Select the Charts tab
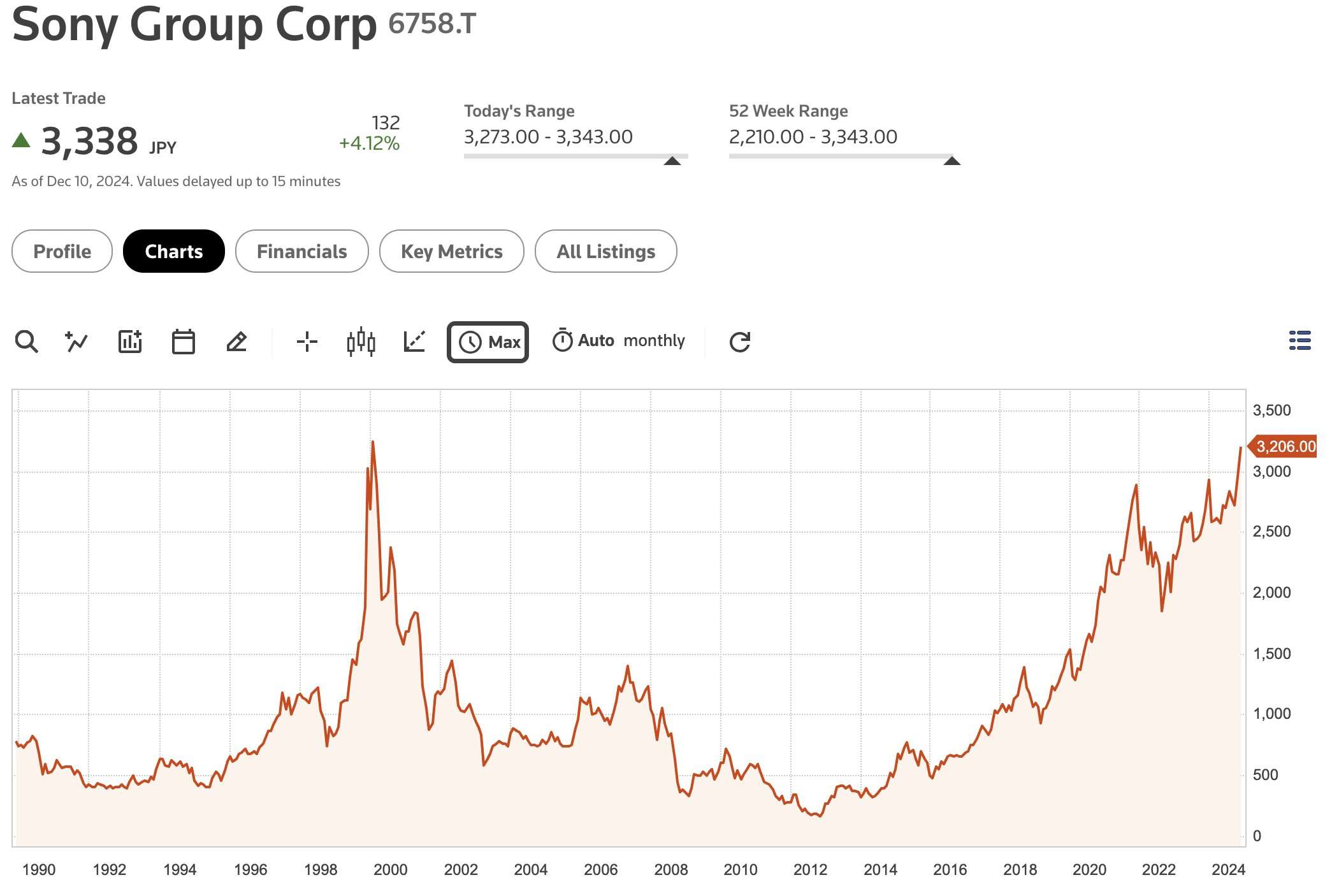1332x896 pixels. tap(174, 251)
